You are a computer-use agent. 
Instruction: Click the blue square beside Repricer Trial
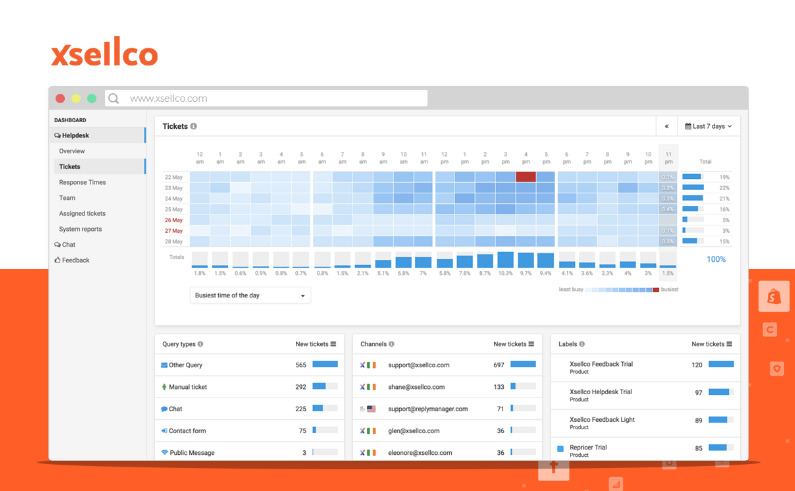click(560, 449)
